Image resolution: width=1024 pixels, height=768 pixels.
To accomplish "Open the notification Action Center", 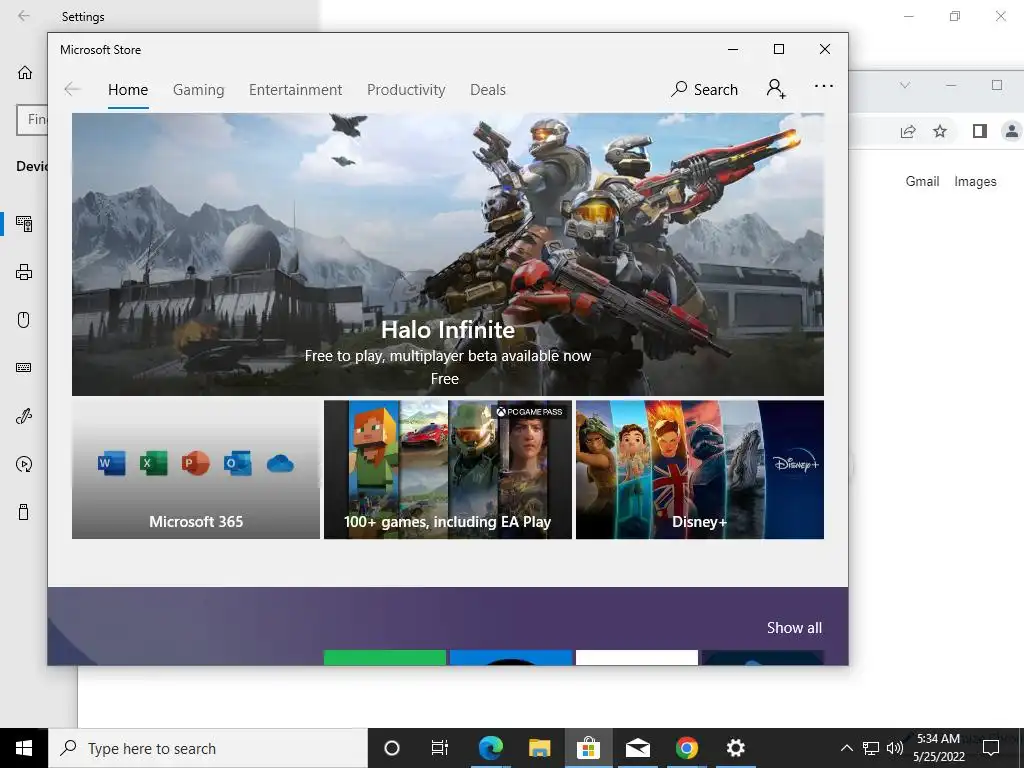I will click(x=991, y=748).
